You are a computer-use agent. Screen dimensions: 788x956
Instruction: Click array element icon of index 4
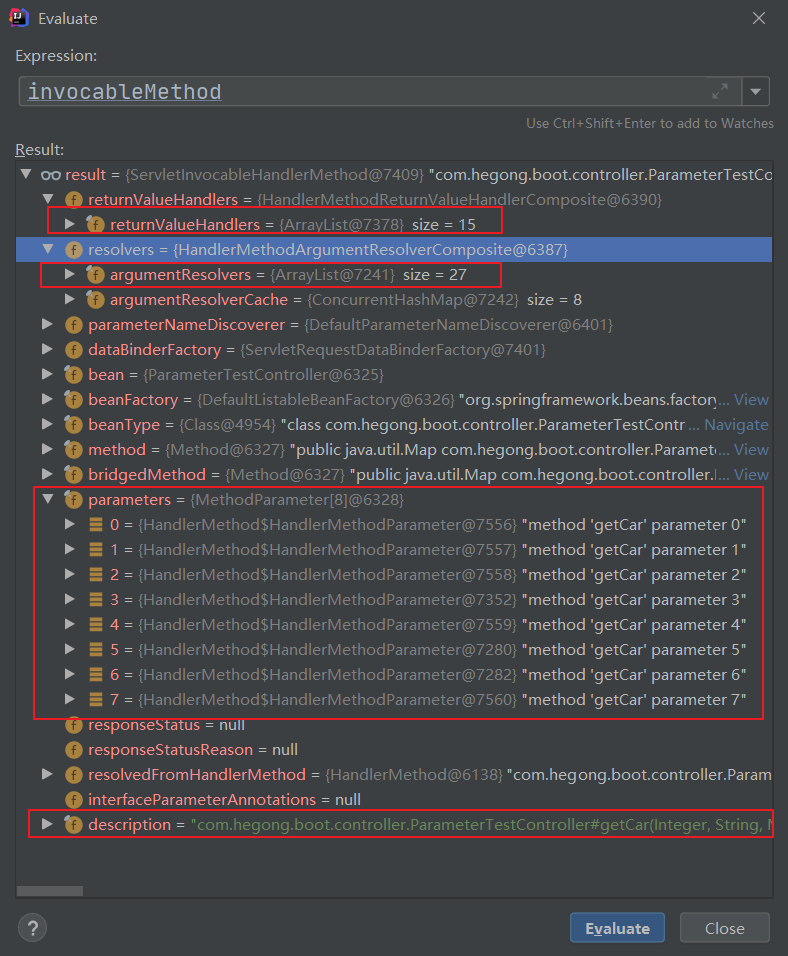[x=96, y=624]
